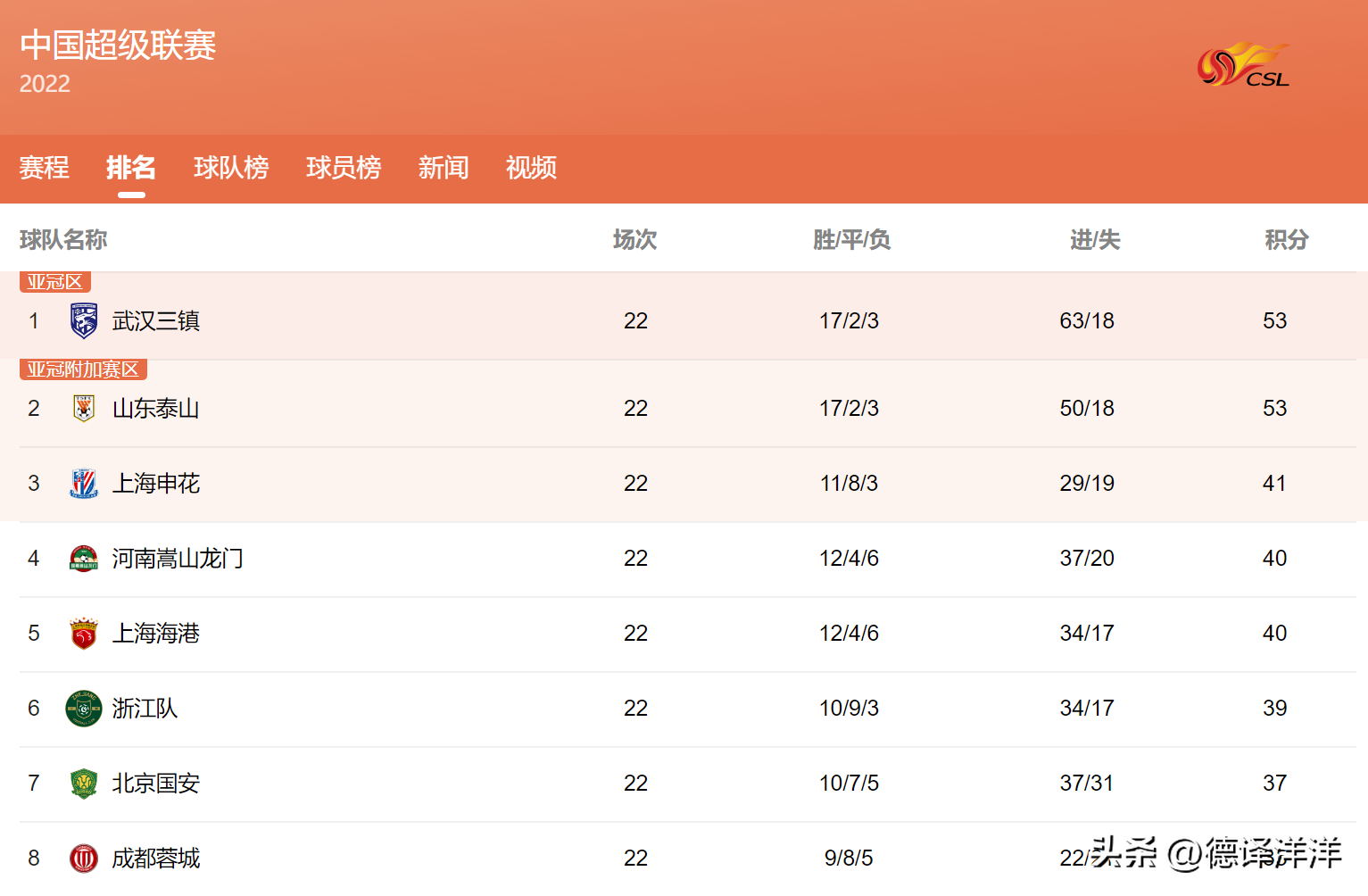Click the 场次 column header
Screen dimensions: 1368x896
[x=635, y=239]
